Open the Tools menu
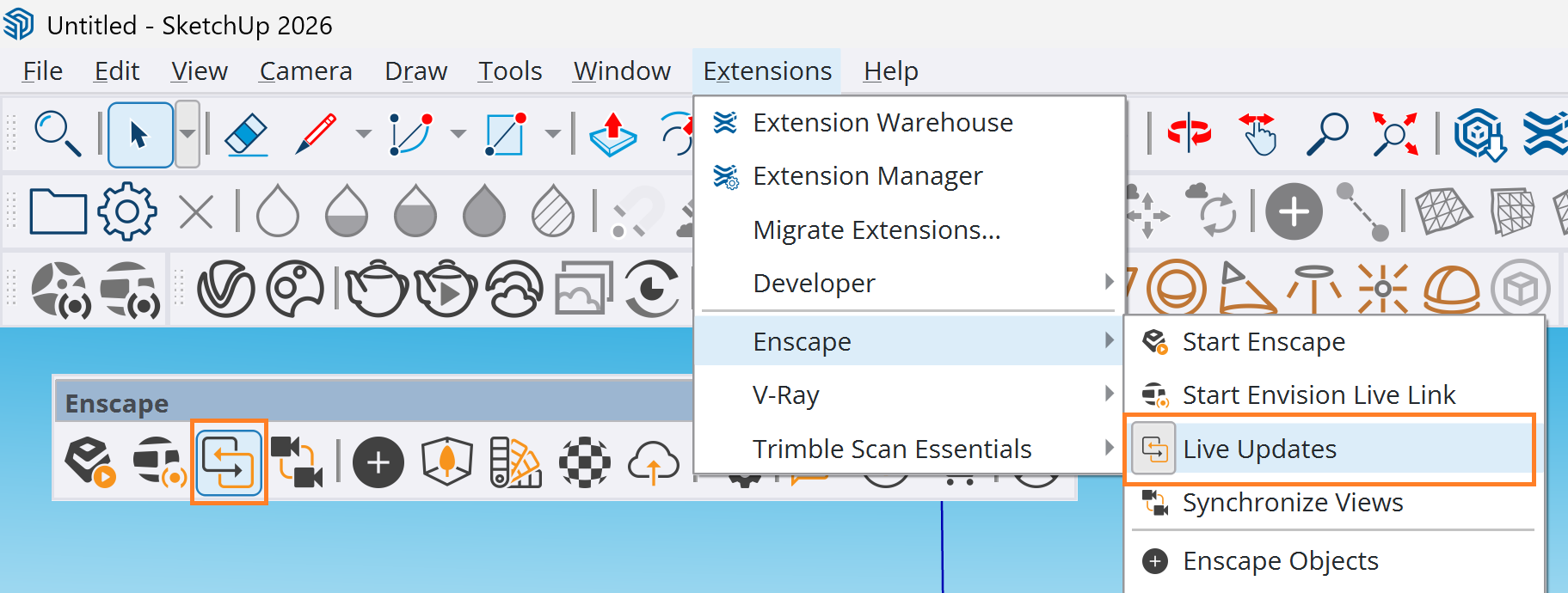The width and height of the screenshot is (1568, 593). [x=510, y=71]
